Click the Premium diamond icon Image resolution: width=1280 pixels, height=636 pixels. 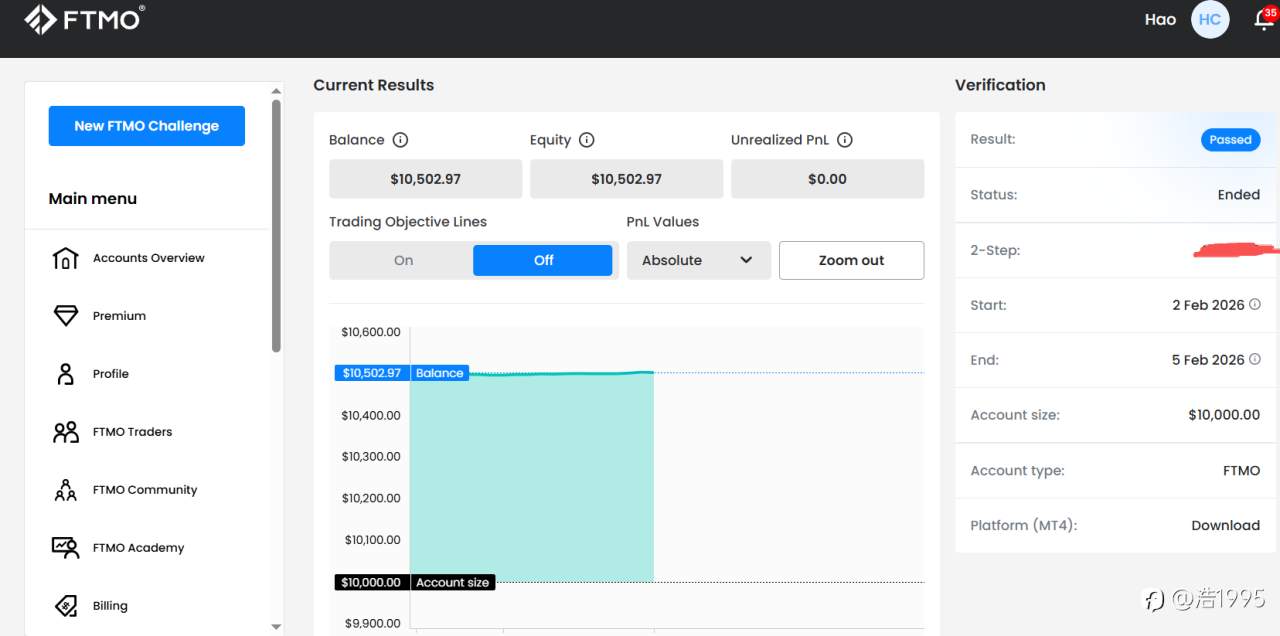click(65, 316)
